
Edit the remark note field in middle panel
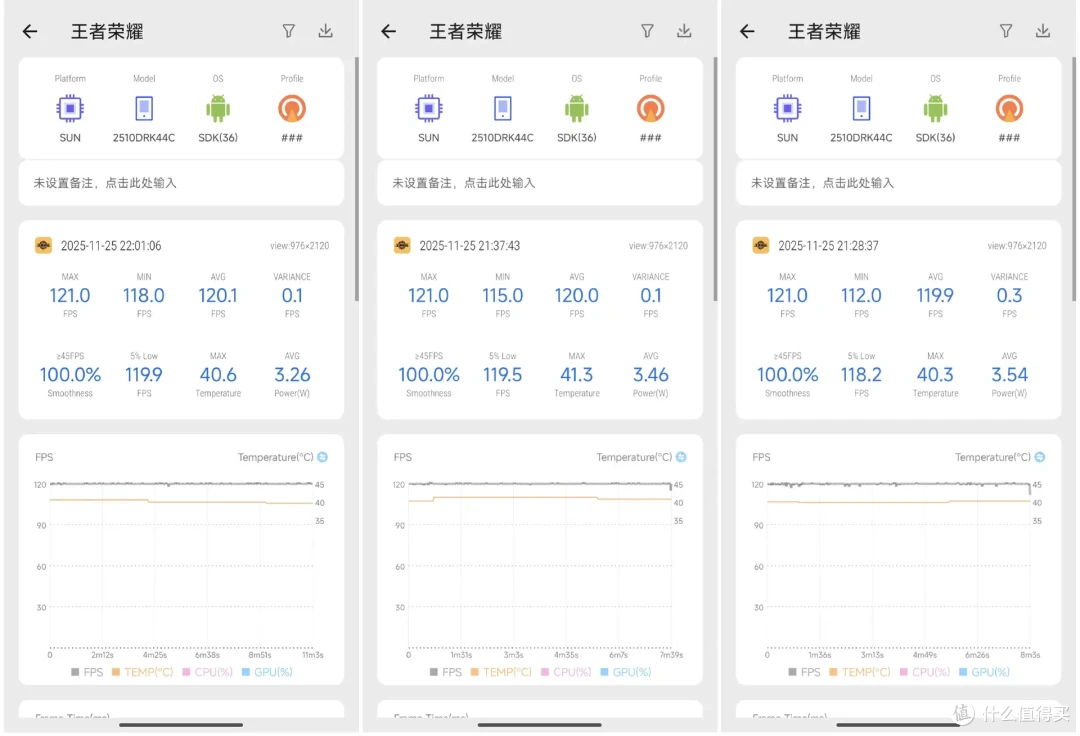[x=540, y=183]
